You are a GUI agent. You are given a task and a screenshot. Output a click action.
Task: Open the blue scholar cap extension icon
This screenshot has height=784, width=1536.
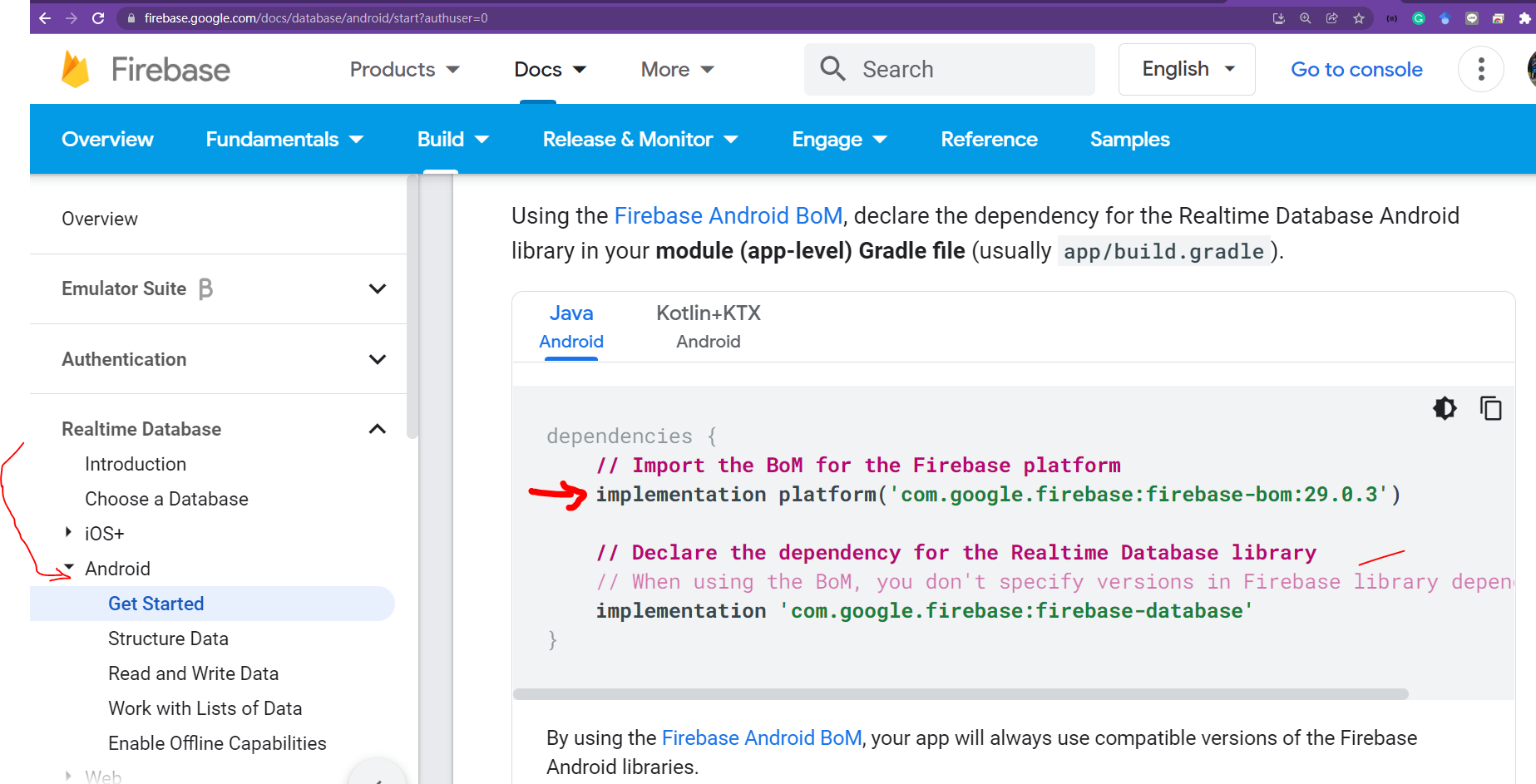tap(1445, 18)
